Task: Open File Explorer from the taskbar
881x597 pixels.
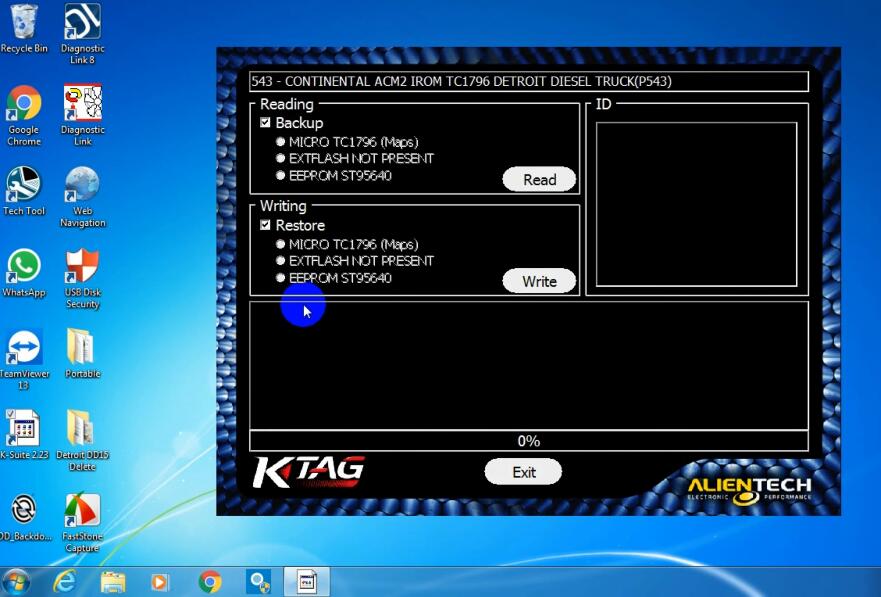Action: point(112,582)
